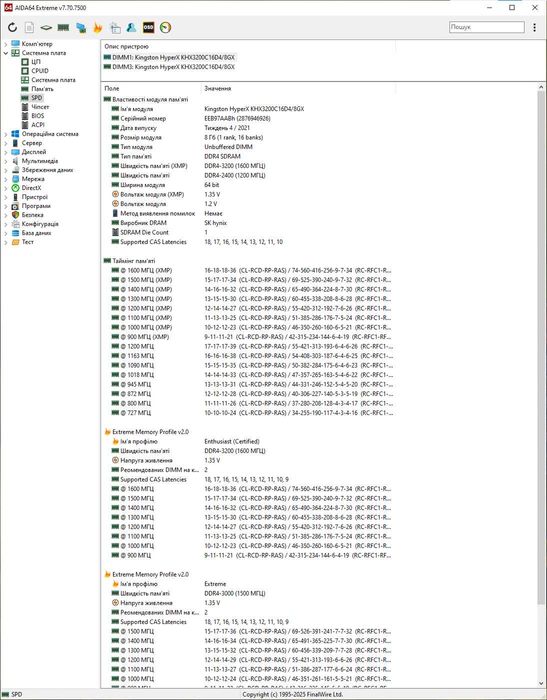Viewport: 547px width, 700px height.
Task: Click the Unbuffered DIMM value
Action: tap(228, 147)
